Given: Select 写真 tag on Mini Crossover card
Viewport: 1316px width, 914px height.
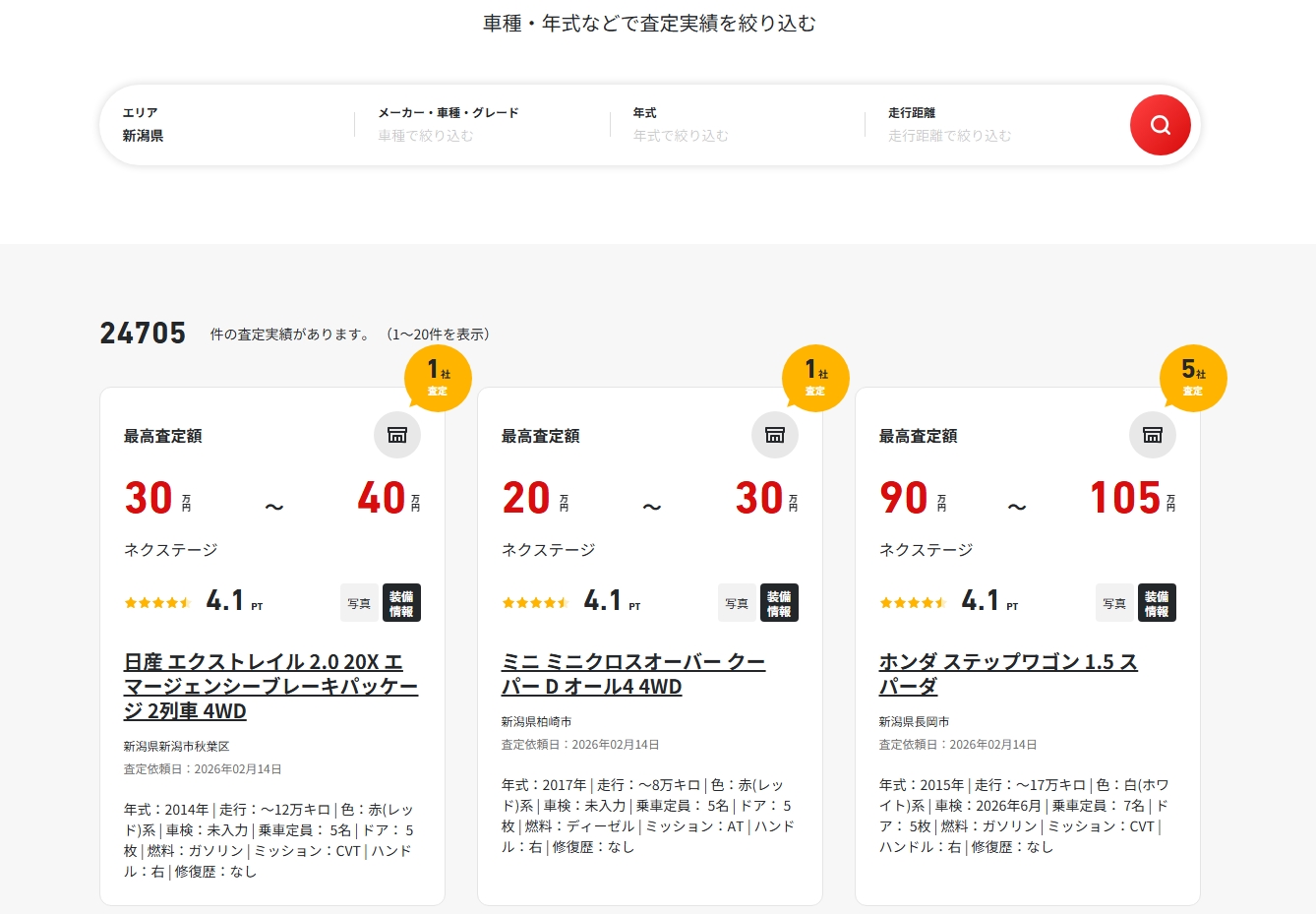Looking at the screenshot, I should coord(737,603).
